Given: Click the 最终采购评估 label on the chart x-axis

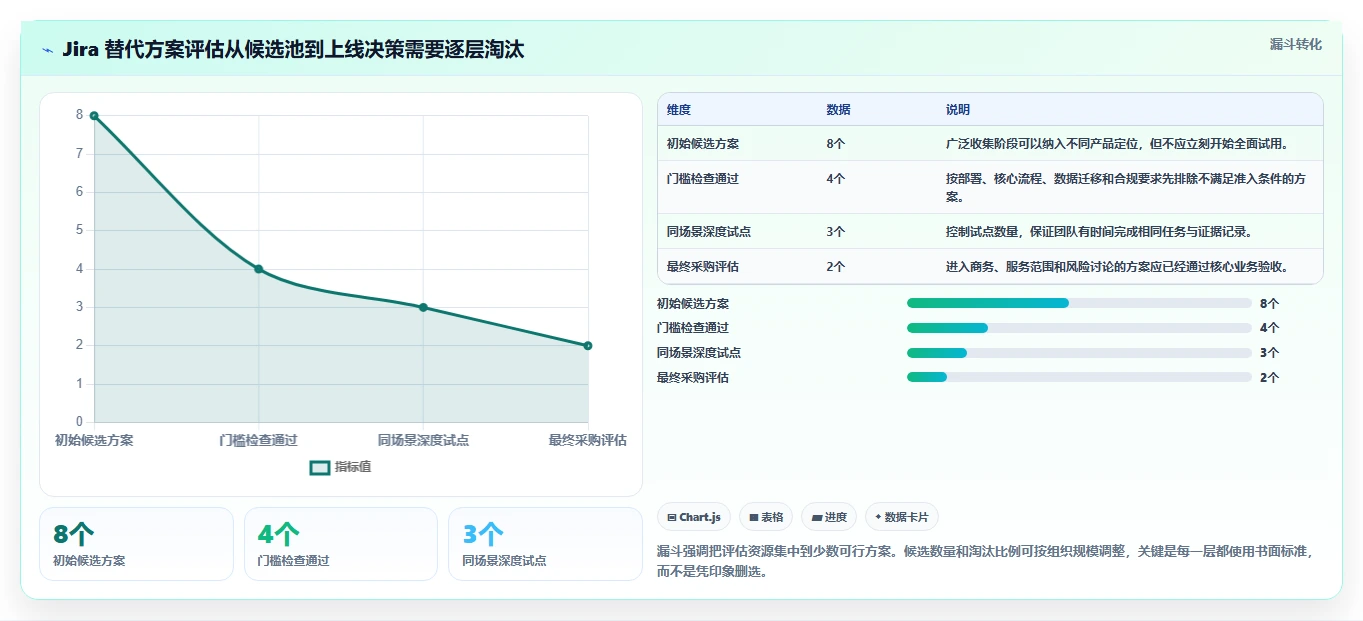Looking at the screenshot, I should [x=588, y=440].
